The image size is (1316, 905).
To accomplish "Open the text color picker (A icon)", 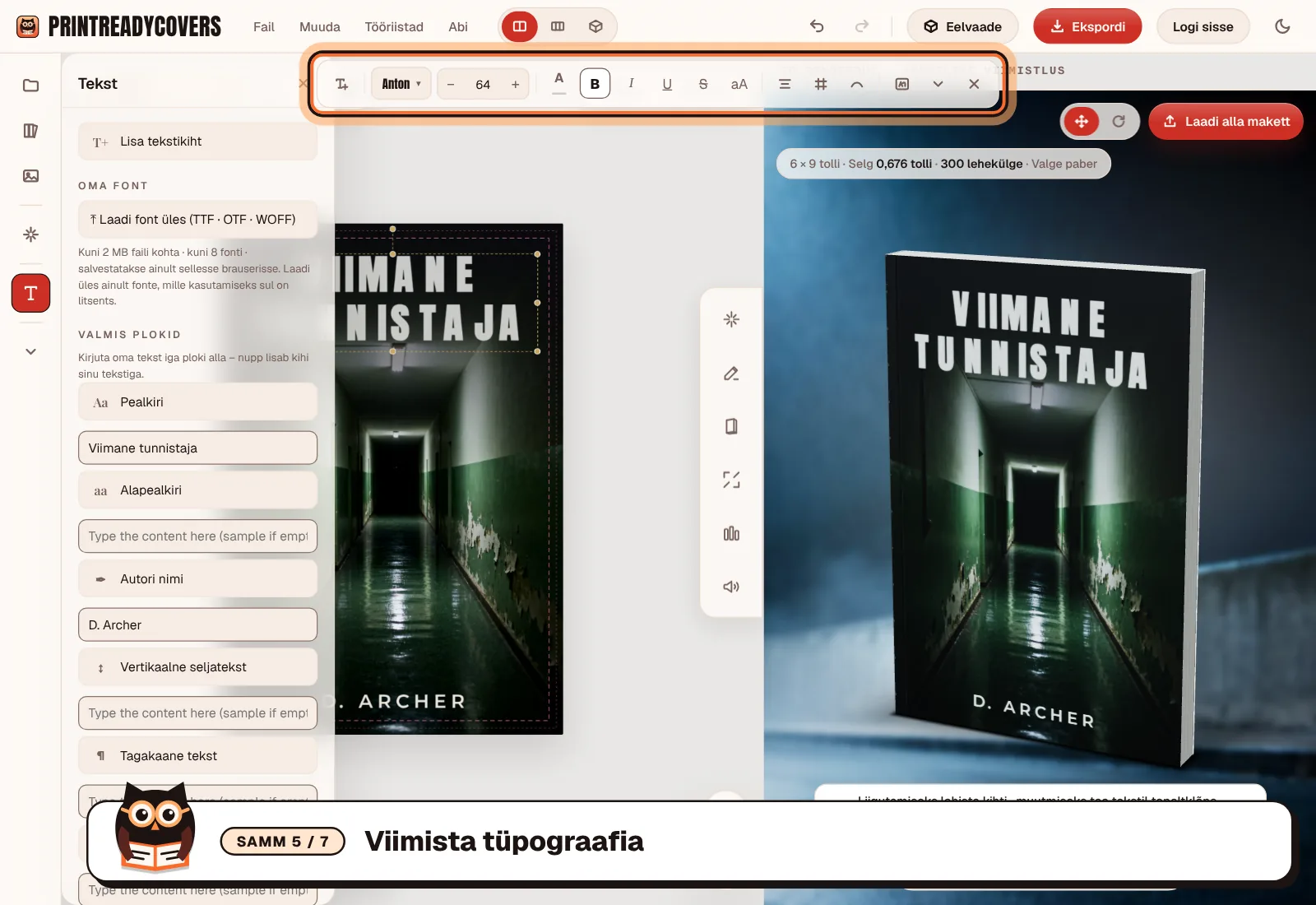I will click(x=559, y=83).
